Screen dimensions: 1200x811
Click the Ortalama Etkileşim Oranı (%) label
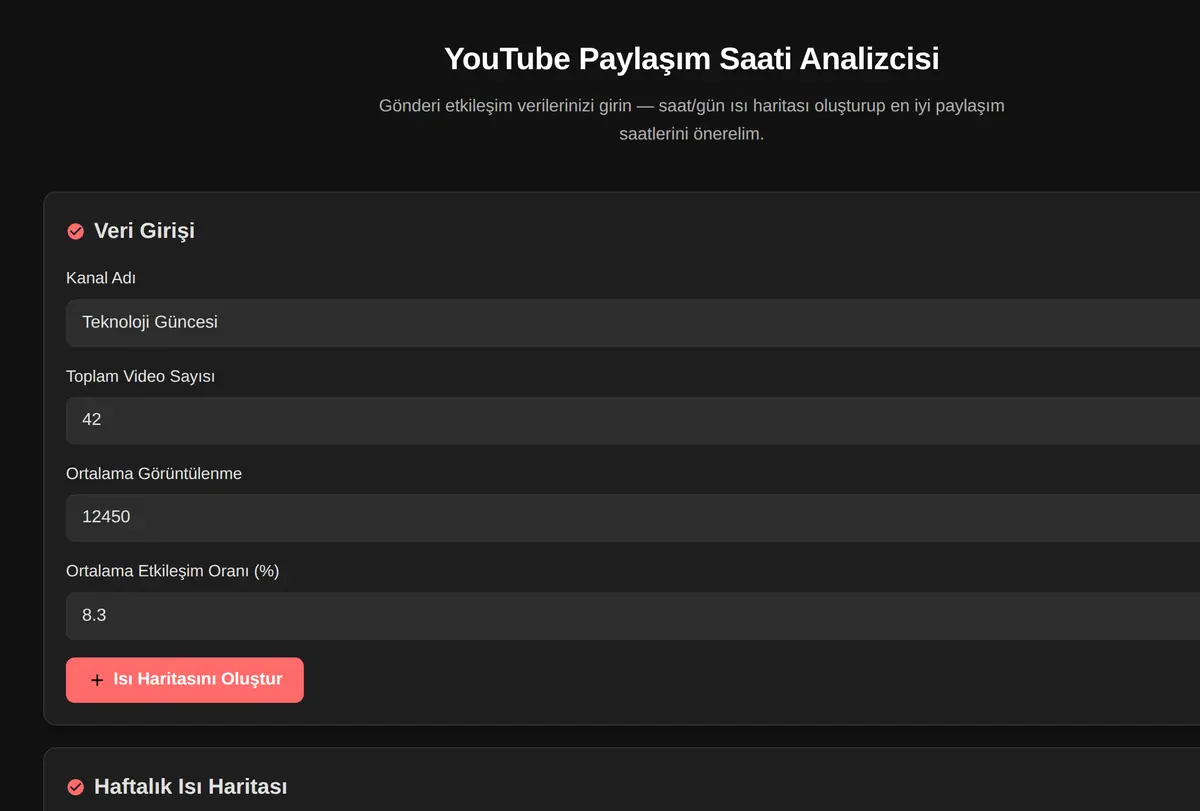[x=173, y=571]
